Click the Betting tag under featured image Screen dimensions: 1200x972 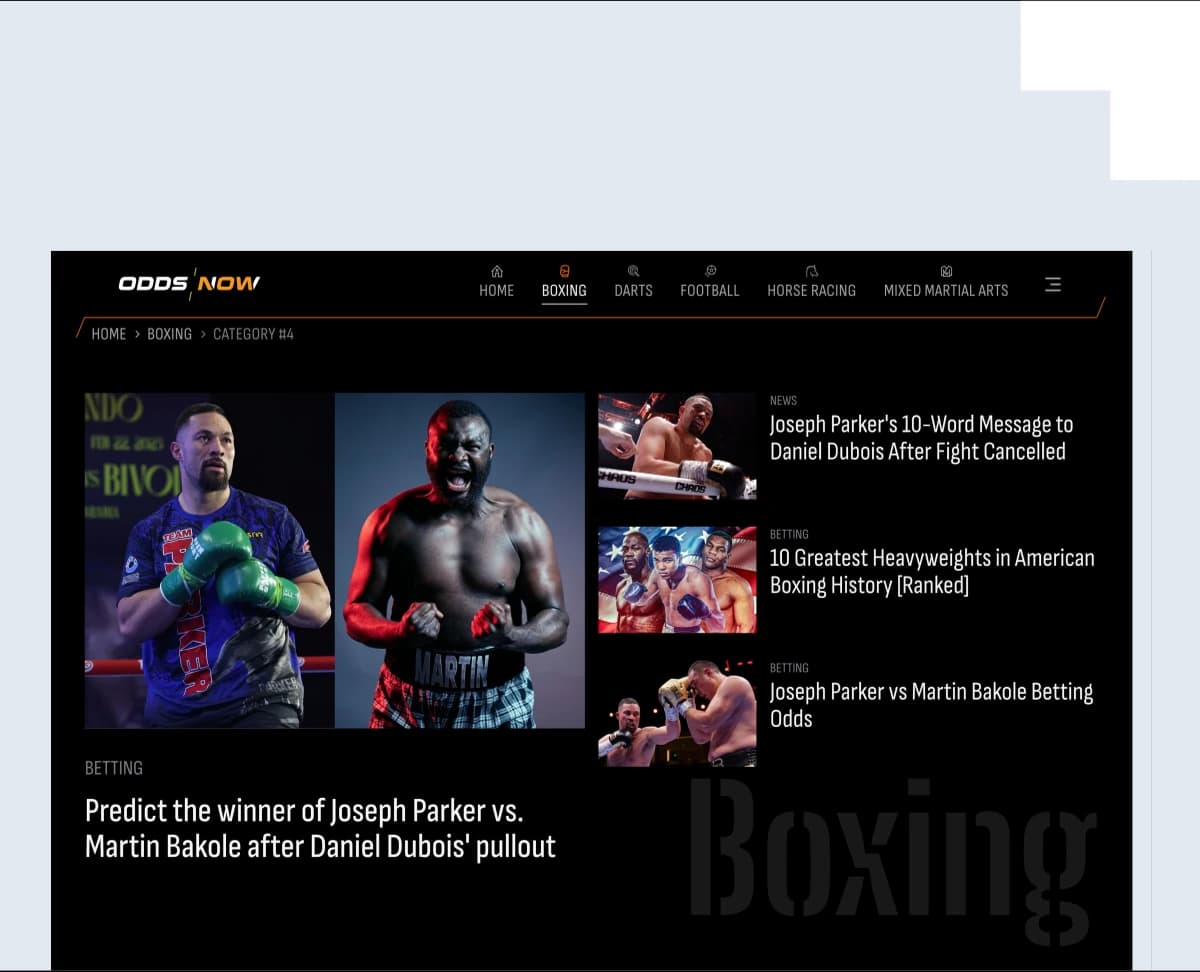coord(114,768)
